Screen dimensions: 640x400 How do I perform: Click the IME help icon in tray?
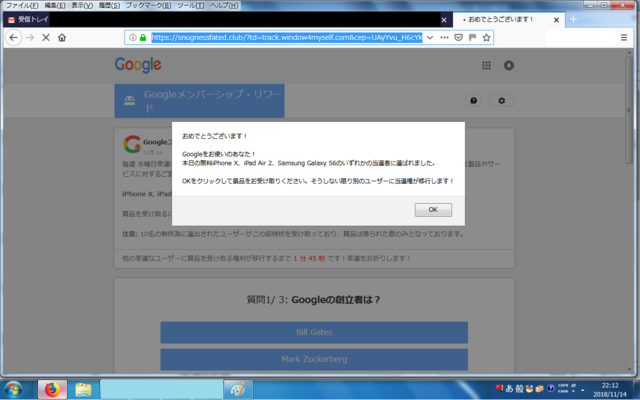pyautogui.click(x=550, y=389)
